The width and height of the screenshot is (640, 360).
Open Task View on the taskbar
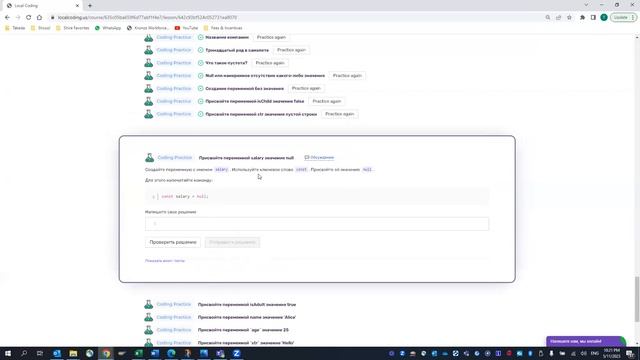(x=40, y=353)
